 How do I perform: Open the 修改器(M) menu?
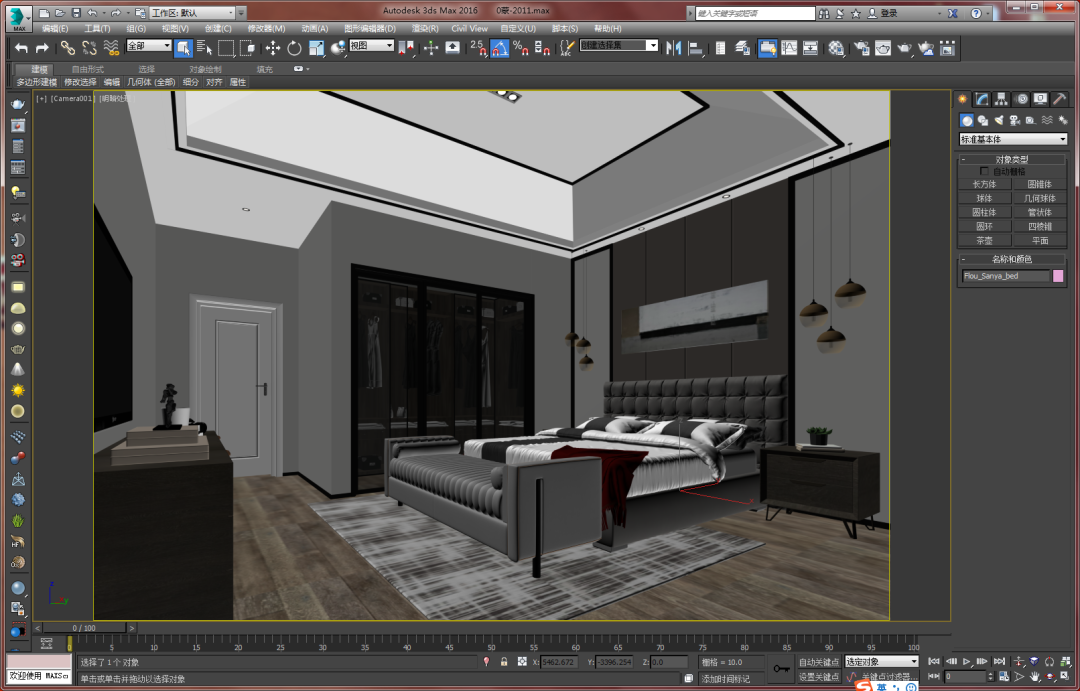[x=266, y=28]
